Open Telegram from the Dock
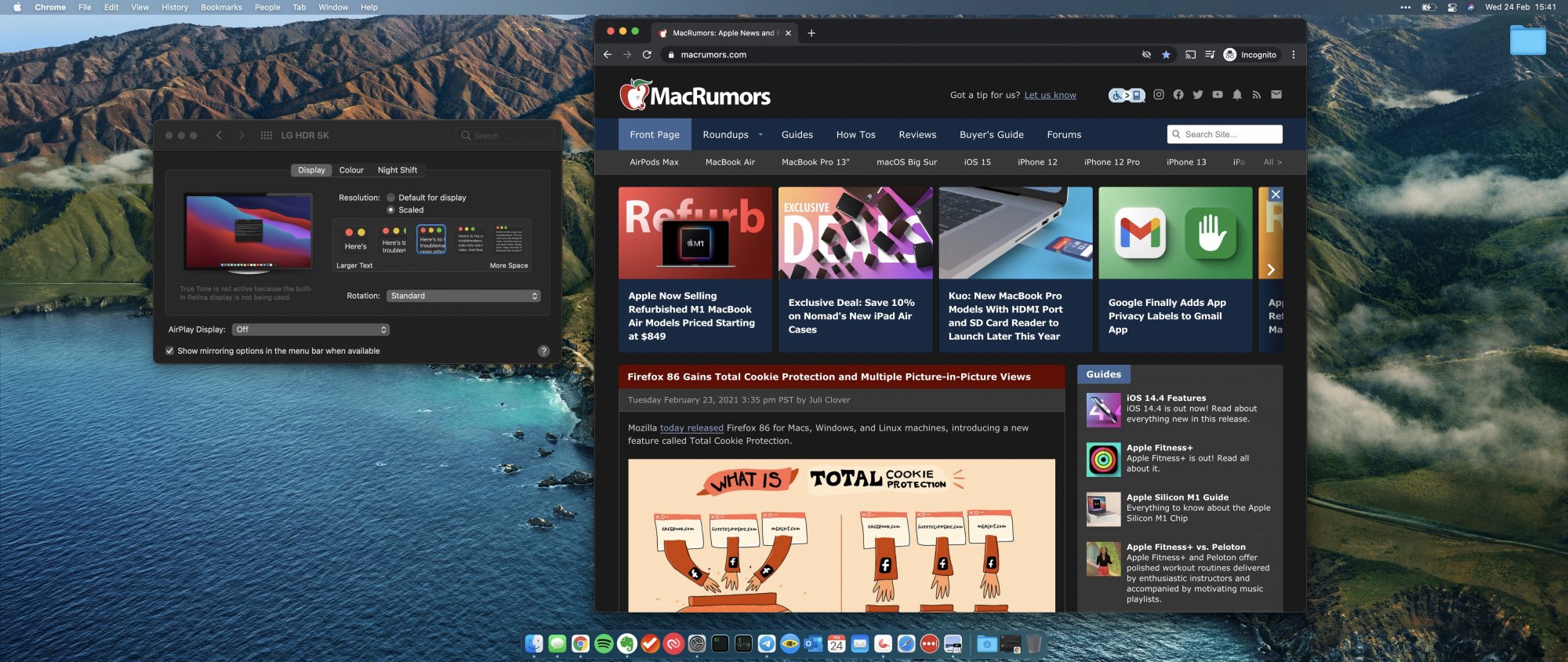 click(x=767, y=644)
